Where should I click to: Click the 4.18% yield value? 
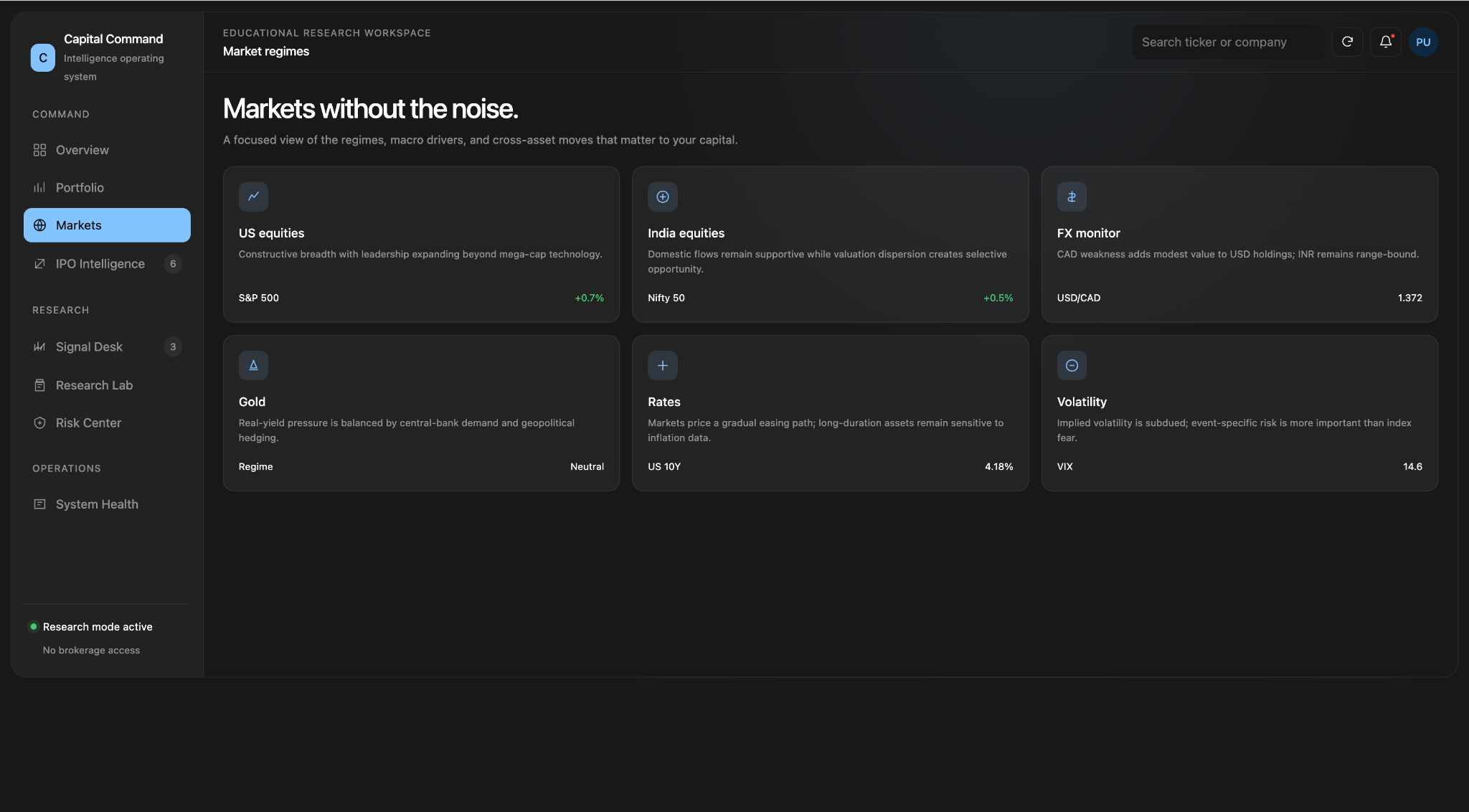[x=999, y=466]
